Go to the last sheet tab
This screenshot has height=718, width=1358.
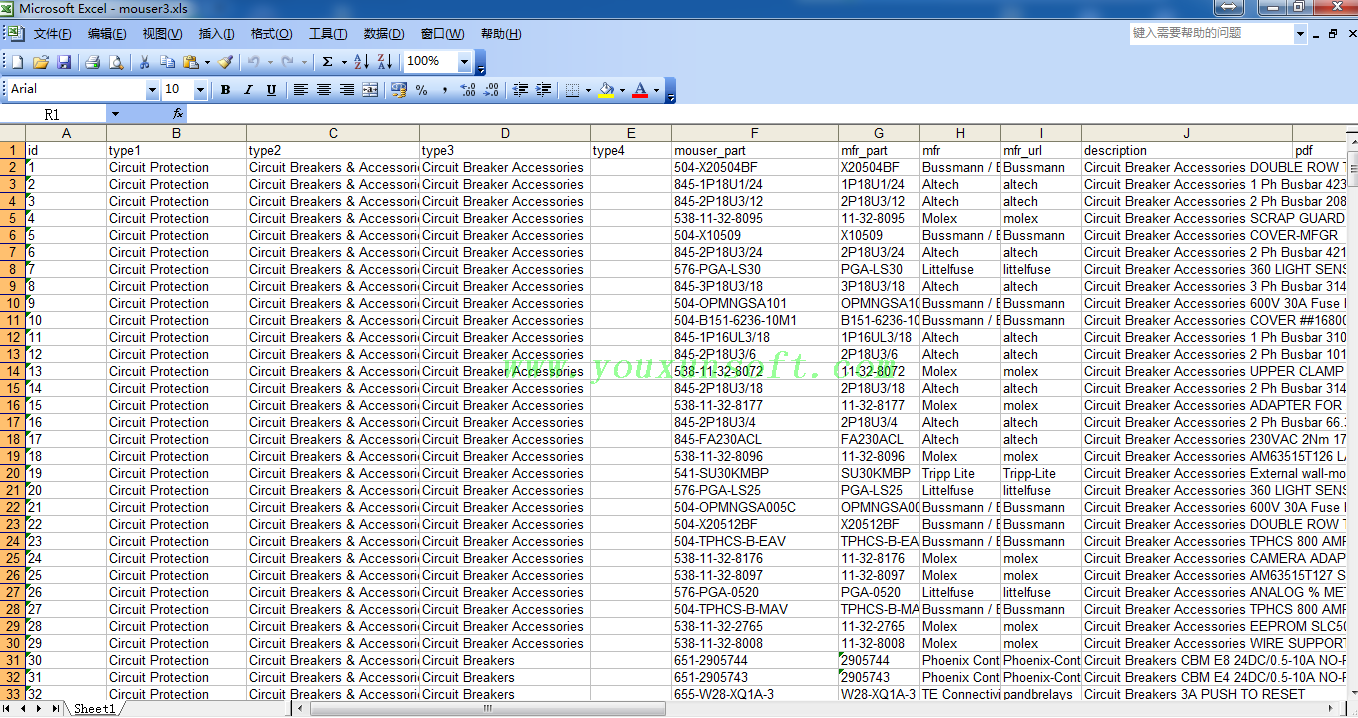point(54,709)
